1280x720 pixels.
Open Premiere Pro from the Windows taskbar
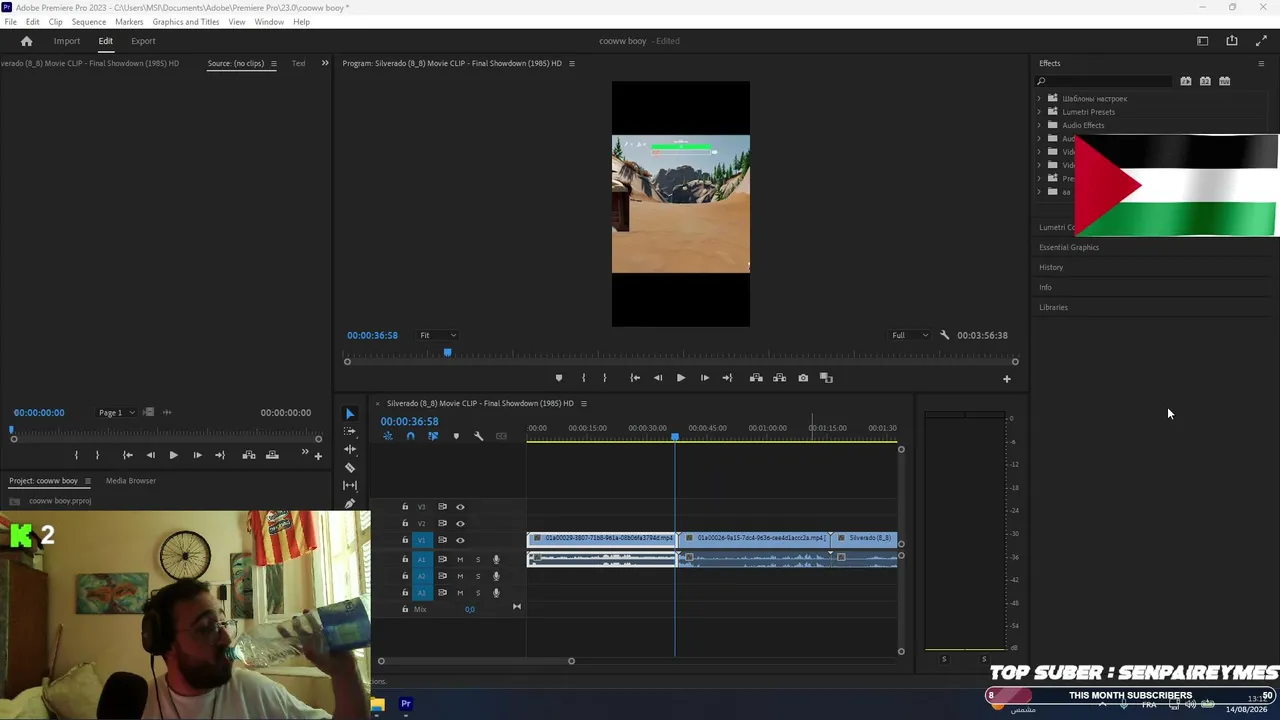click(406, 704)
